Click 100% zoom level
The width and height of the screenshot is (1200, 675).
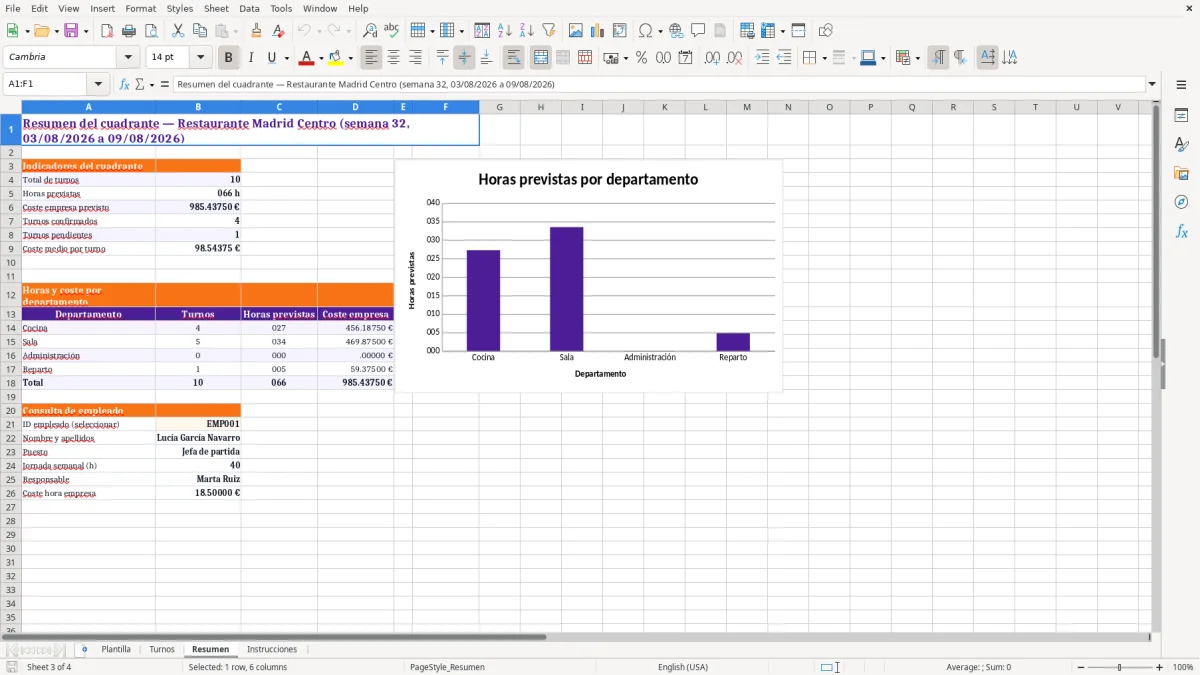pos(1182,667)
